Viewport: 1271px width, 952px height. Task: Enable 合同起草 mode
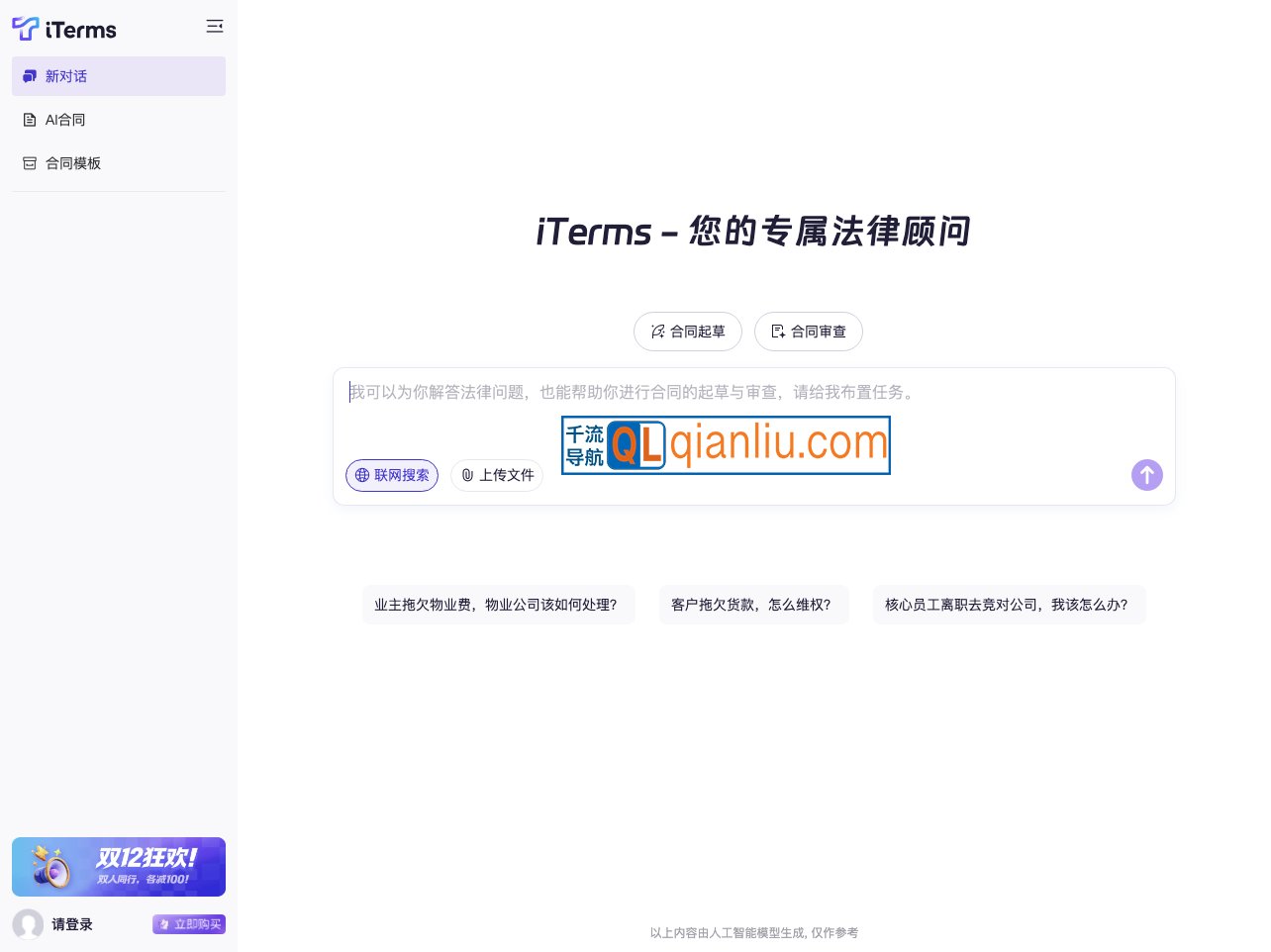click(x=688, y=332)
